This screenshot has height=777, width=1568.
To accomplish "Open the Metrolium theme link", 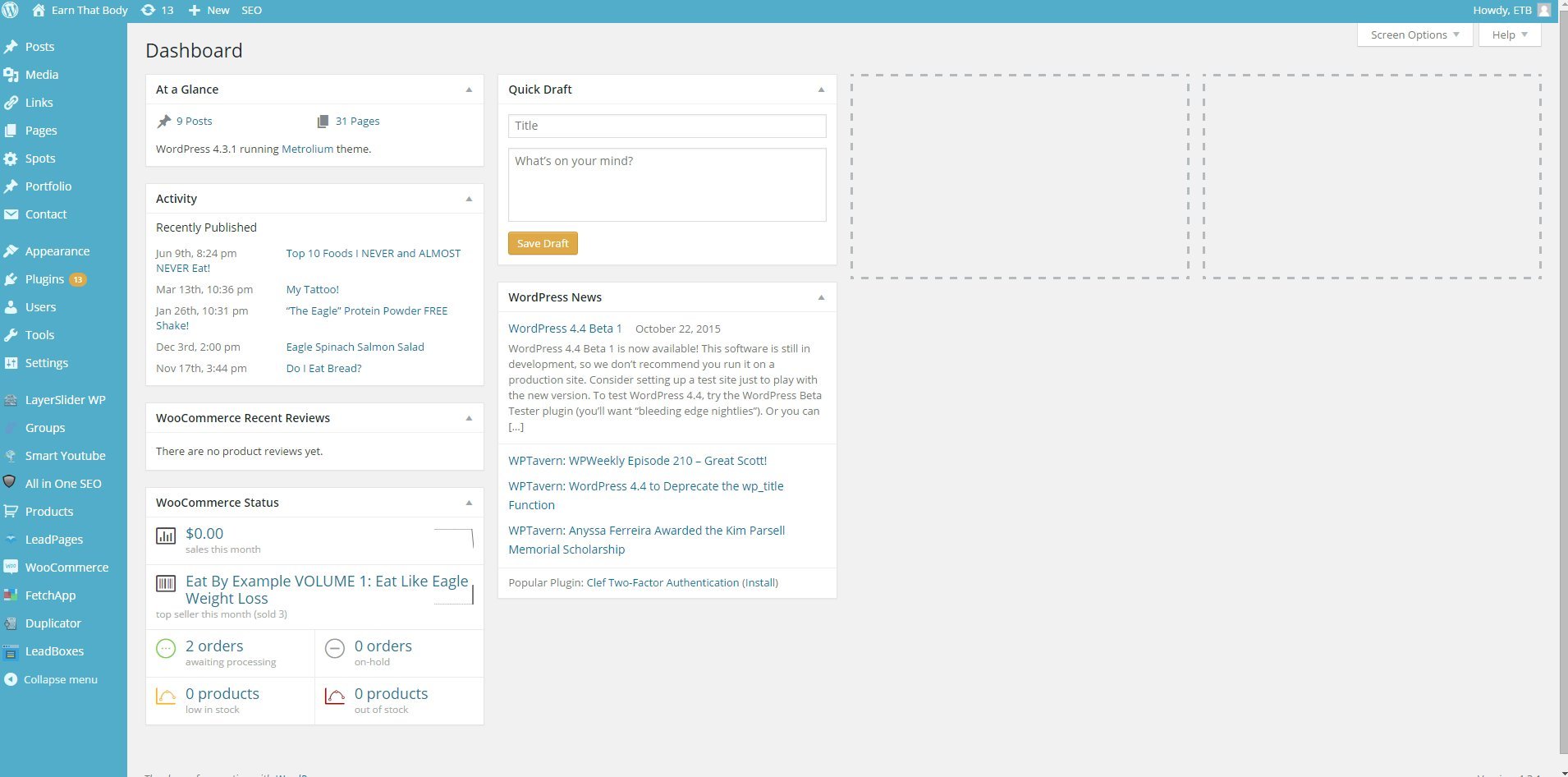I will point(308,149).
